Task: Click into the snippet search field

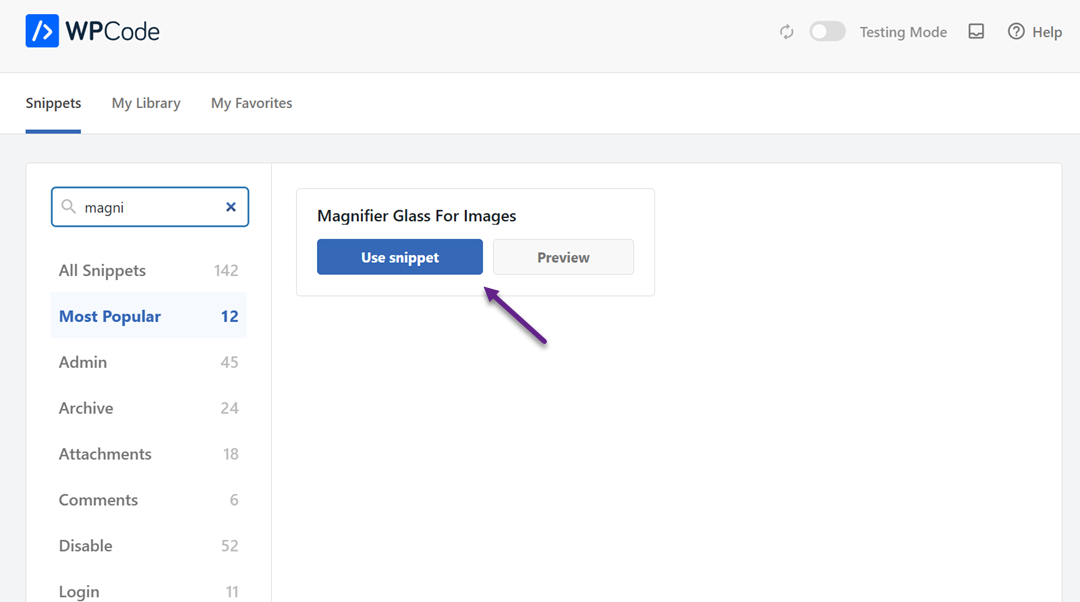Action: point(148,207)
